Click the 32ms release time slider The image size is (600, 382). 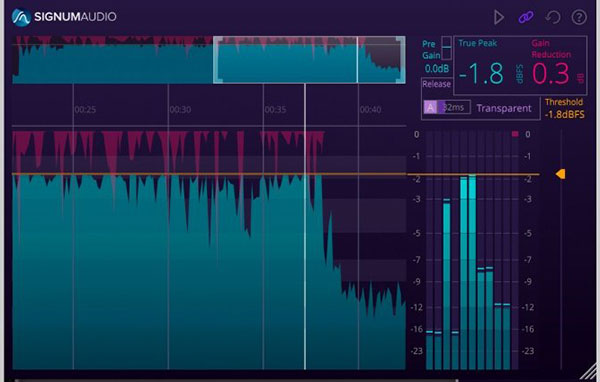453,108
